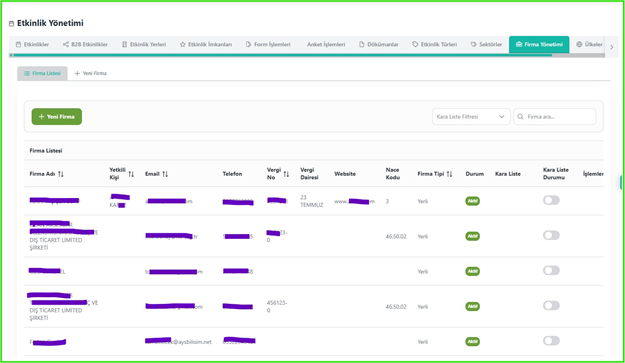Open the Etkinlikler tab
Viewport: 625px width, 363px height.
[x=32, y=44]
